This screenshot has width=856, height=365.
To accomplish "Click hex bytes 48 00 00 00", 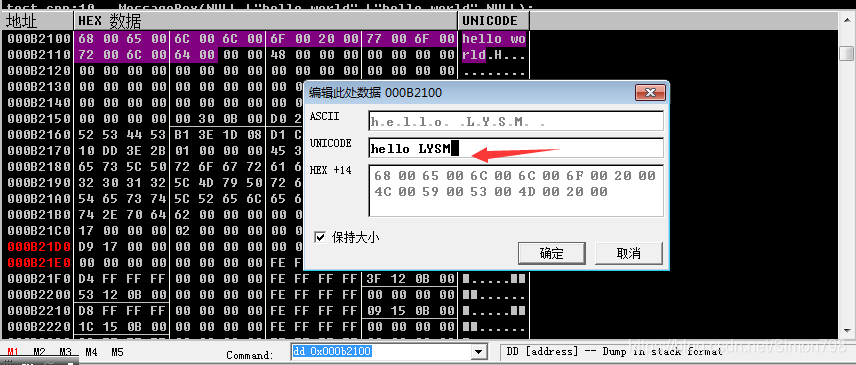I will [314, 55].
